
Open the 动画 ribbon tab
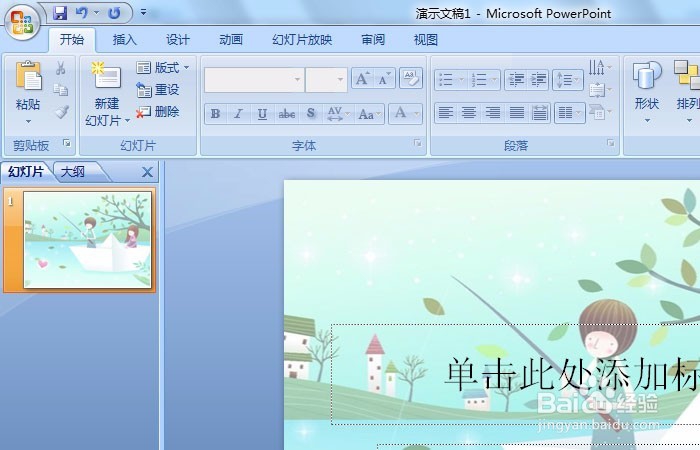(x=231, y=40)
